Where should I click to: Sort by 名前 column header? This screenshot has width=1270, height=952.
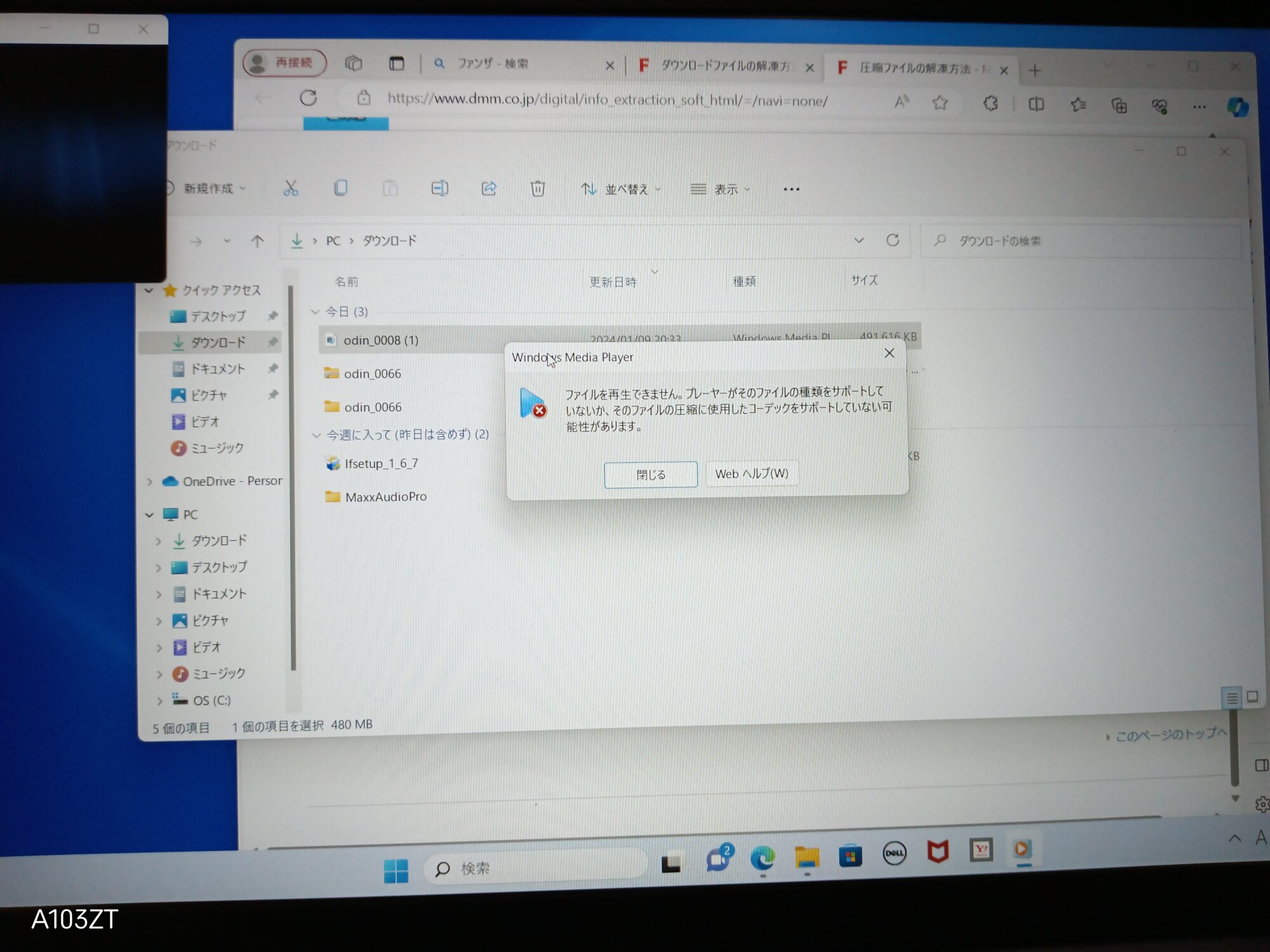coord(347,281)
